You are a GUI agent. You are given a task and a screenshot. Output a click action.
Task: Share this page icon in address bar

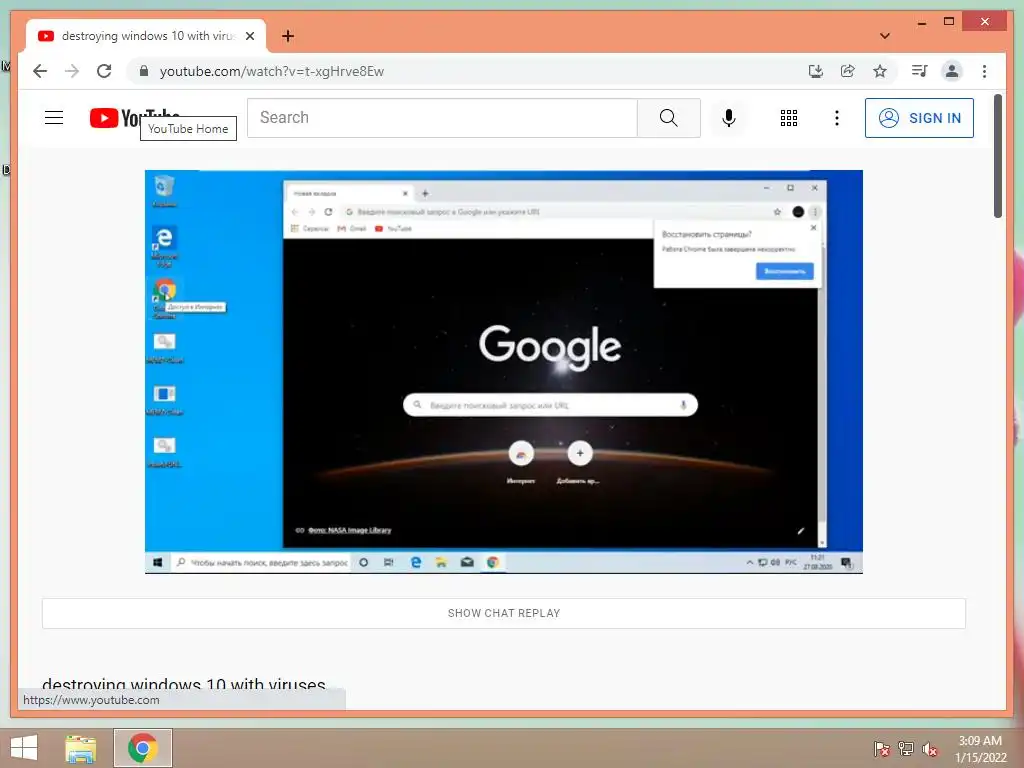click(848, 71)
